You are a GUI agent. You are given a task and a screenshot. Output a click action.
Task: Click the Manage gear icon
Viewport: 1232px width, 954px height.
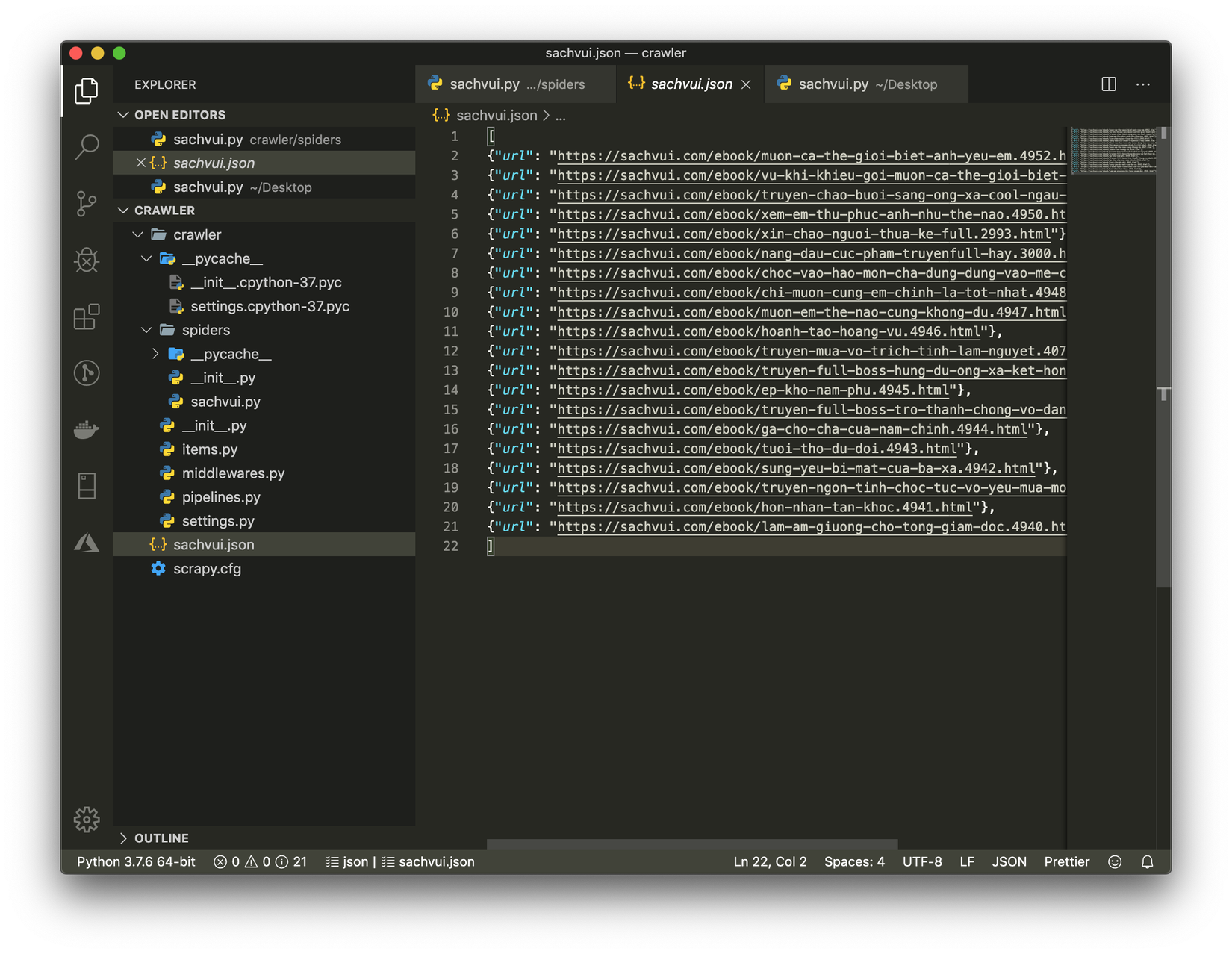87,819
